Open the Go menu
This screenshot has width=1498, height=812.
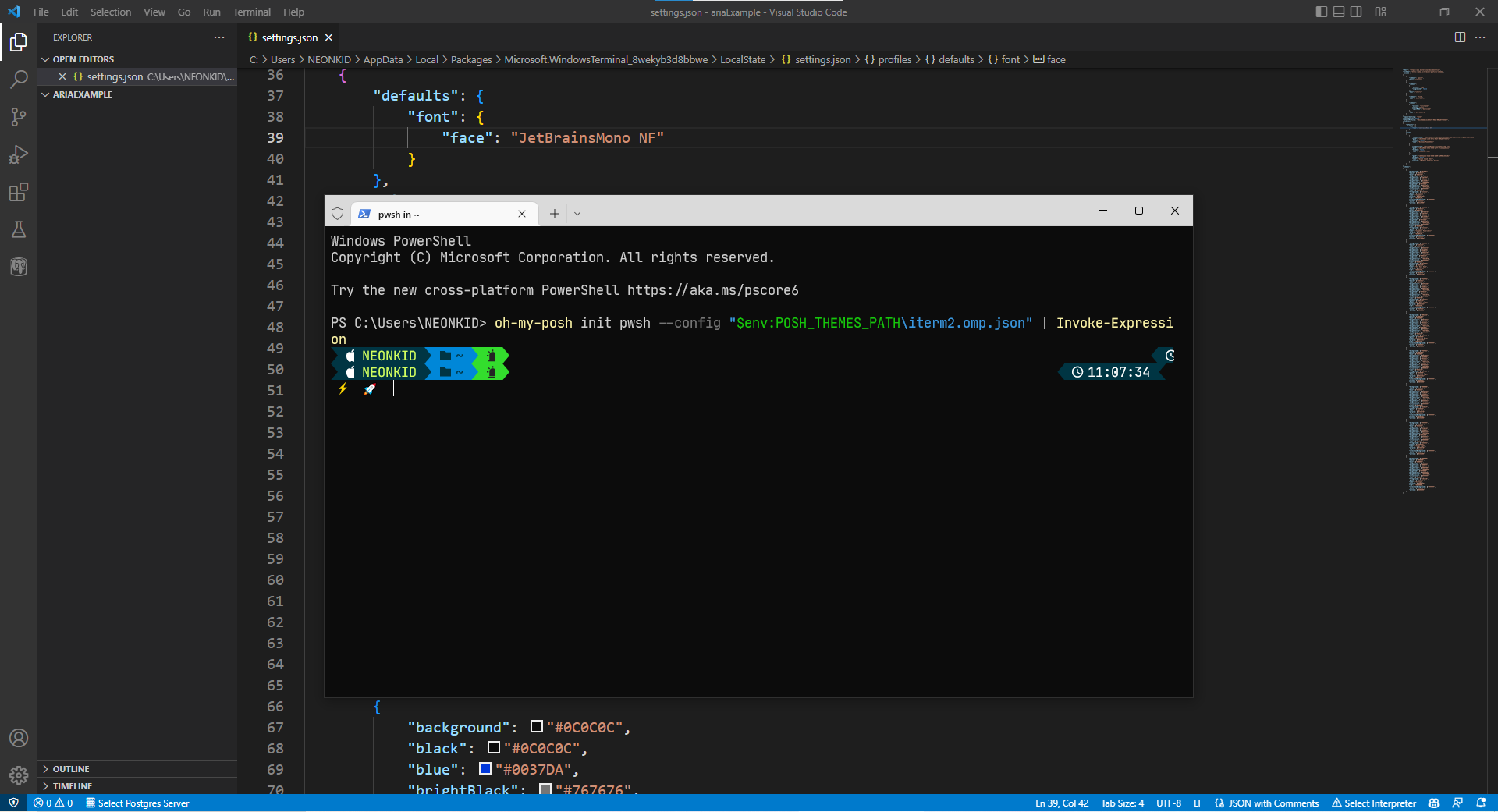tap(184, 12)
